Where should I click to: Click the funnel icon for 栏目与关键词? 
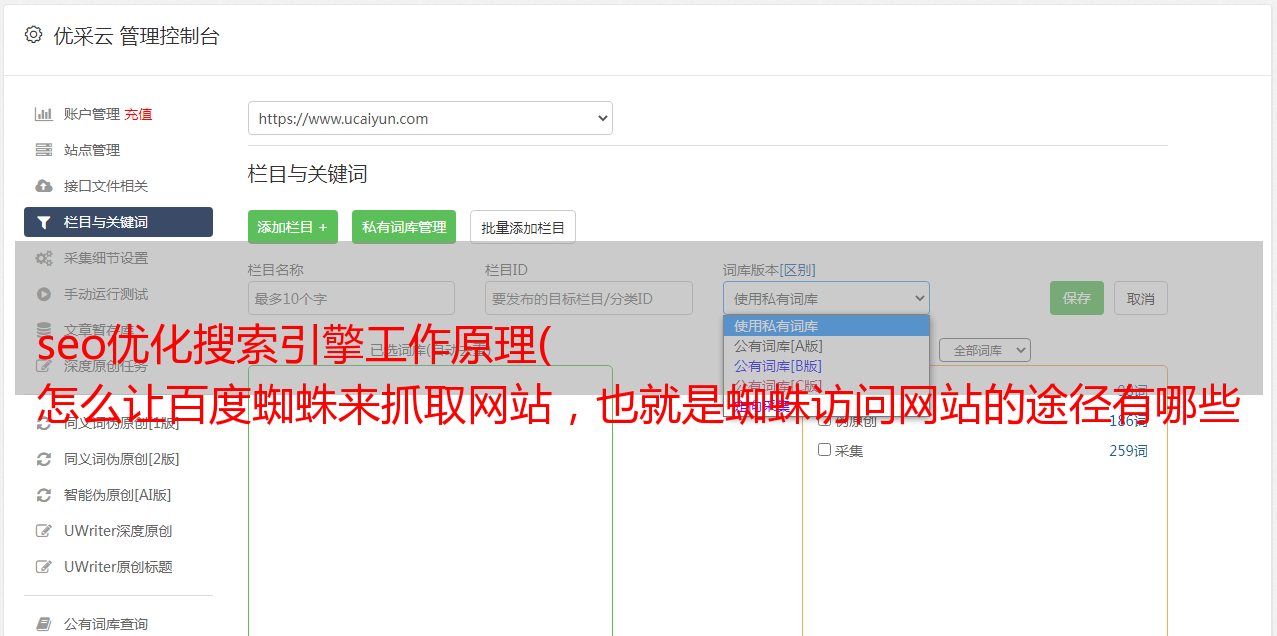44,222
